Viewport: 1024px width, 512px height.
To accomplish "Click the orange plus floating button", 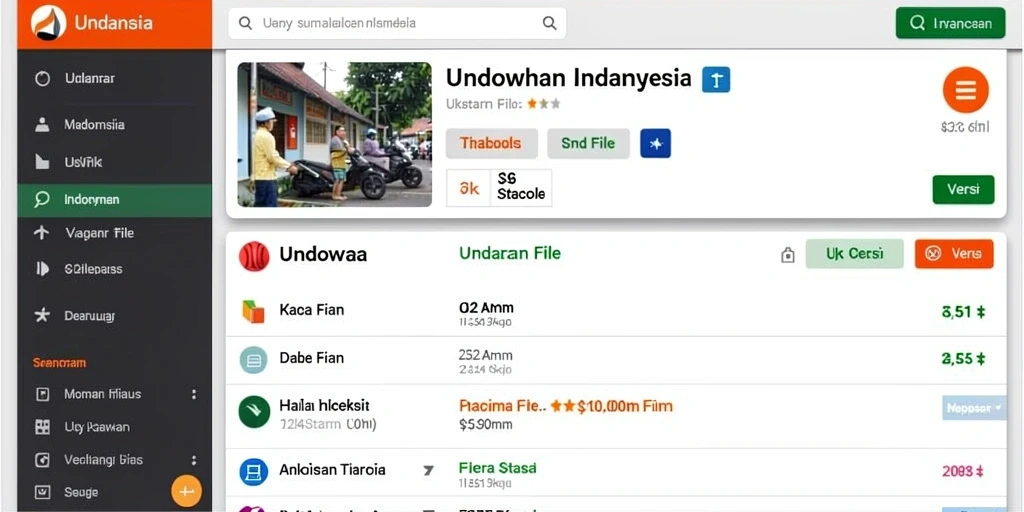I will pos(187,492).
